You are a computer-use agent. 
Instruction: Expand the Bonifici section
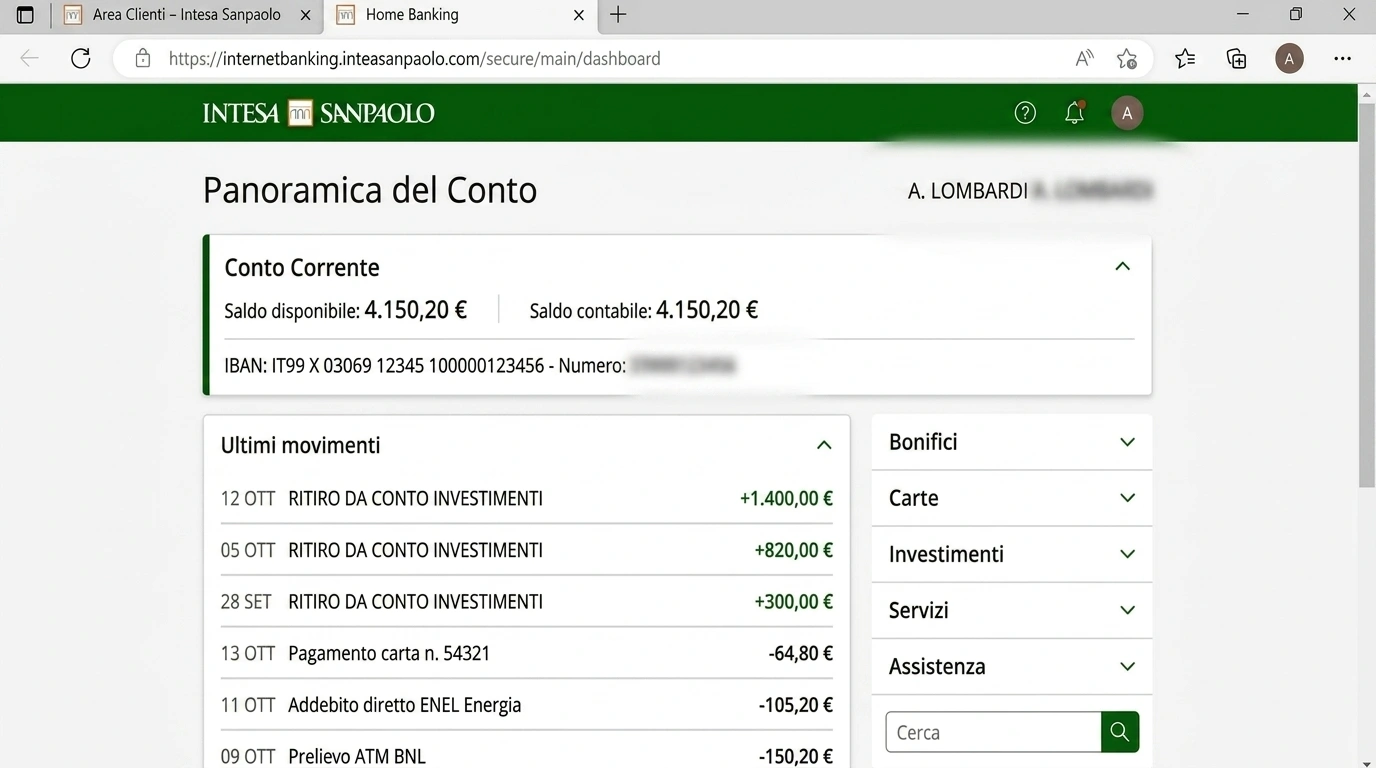point(1012,442)
